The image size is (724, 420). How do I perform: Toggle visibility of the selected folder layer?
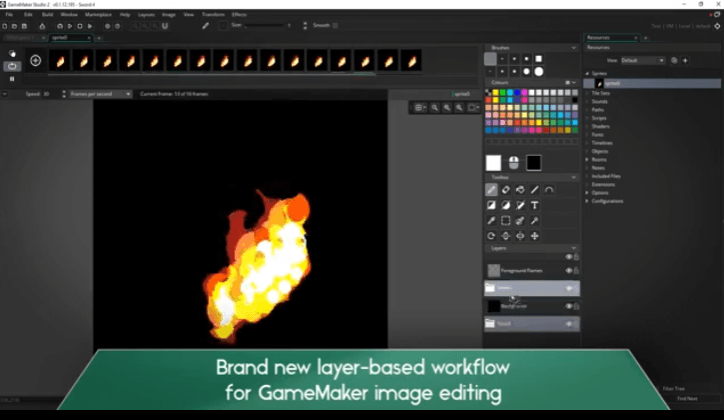pos(569,288)
